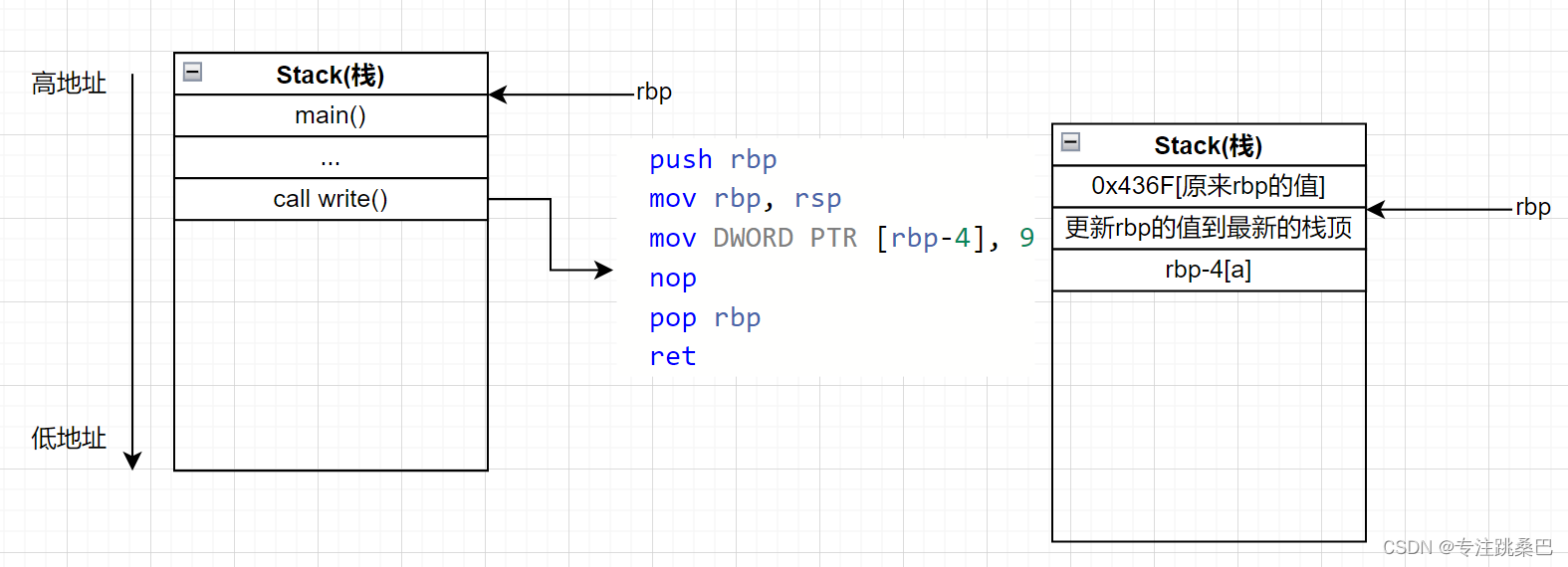Select the rbp-4[a] stack row
1568x567 pixels.
click(x=1208, y=270)
